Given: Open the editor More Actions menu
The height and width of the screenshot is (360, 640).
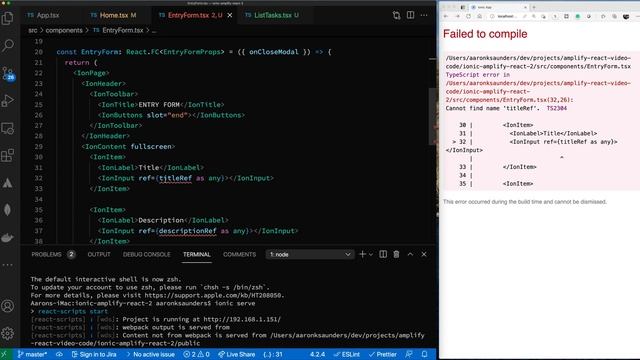Looking at the screenshot, I should click(424, 16).
